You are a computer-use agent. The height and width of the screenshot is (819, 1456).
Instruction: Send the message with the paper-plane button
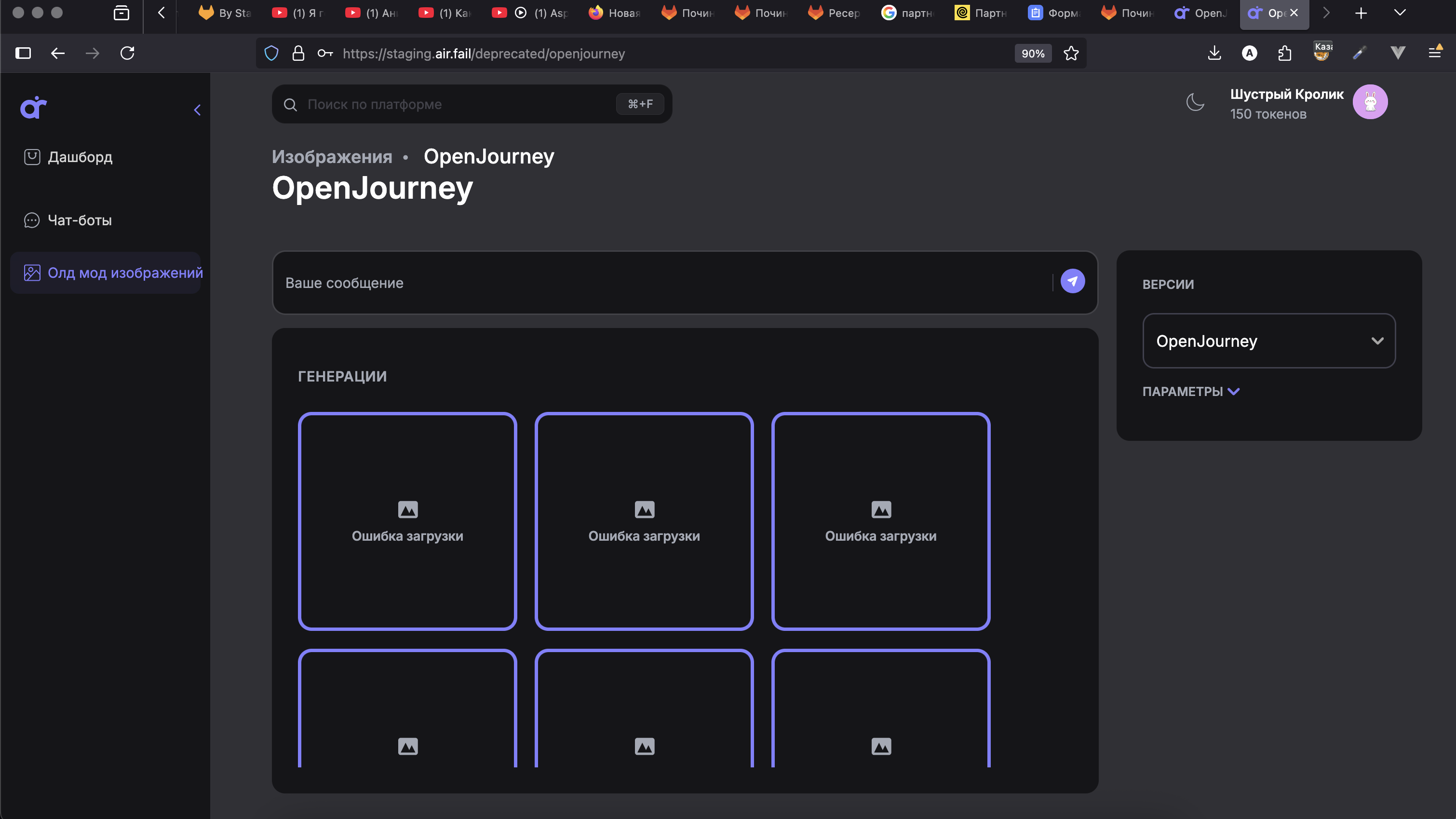pos(1072,281)
